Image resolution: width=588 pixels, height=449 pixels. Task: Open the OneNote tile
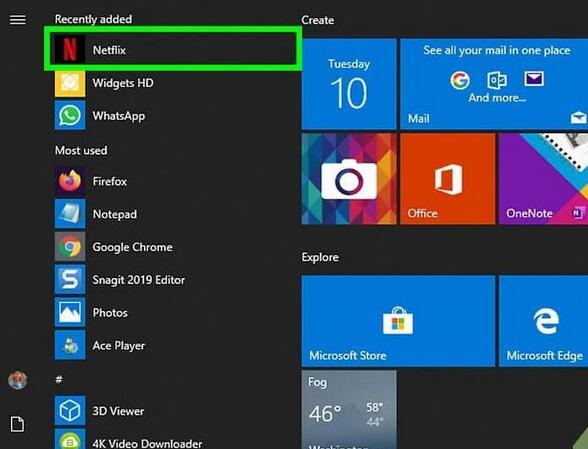point(543,179)
